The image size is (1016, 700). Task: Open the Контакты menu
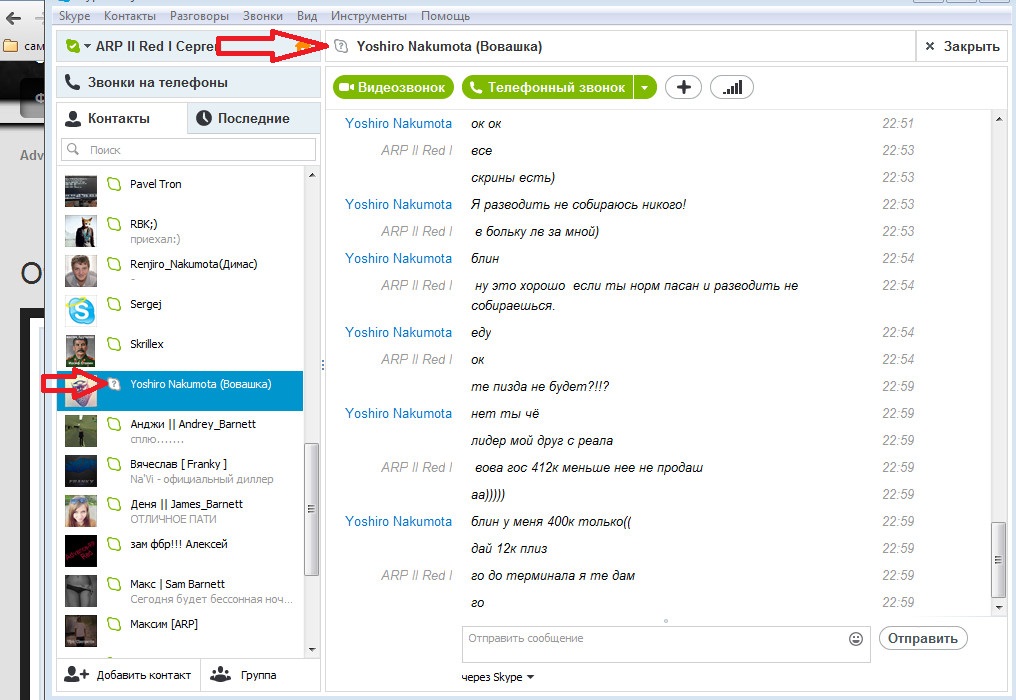130,16
